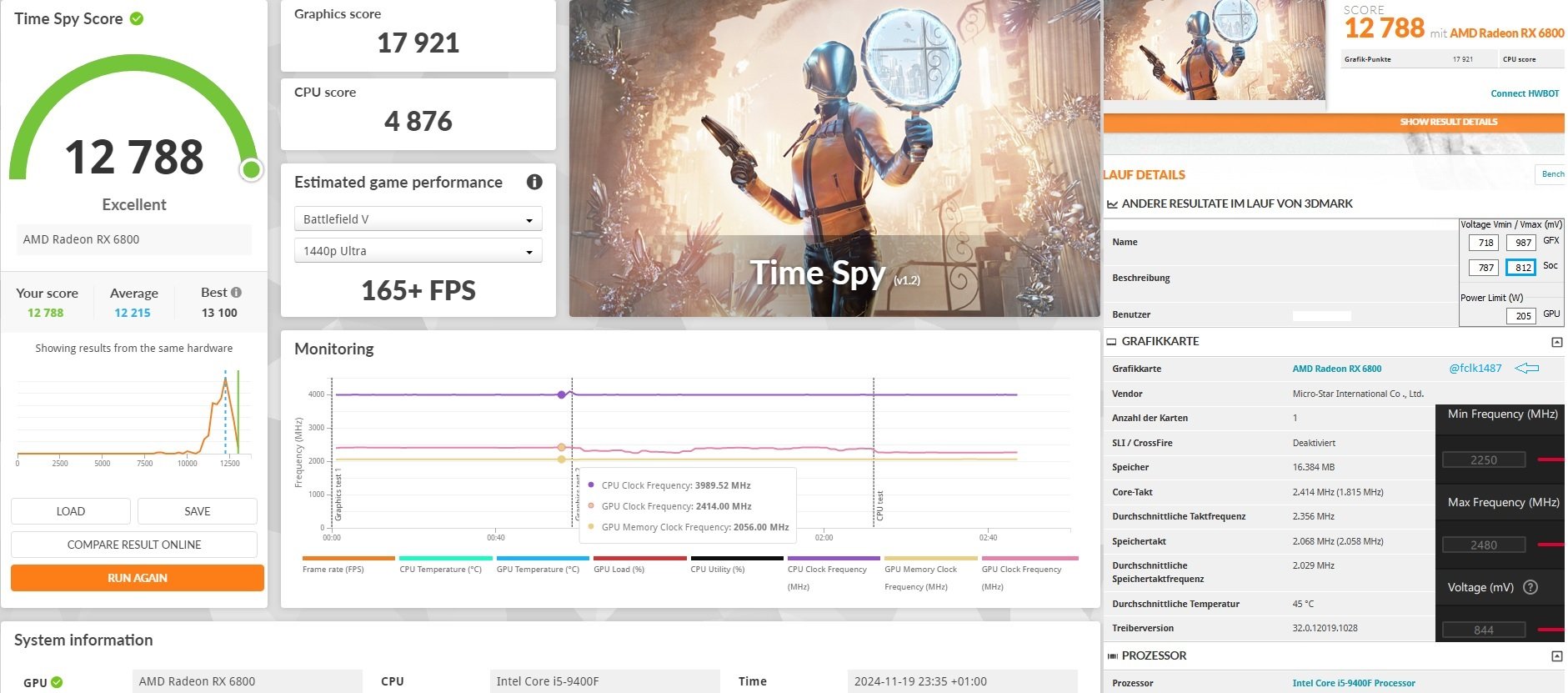The width and height of the screenshot is (1568, 693).
Task: Open the Connect HWBOT link
Action: 1525,93
